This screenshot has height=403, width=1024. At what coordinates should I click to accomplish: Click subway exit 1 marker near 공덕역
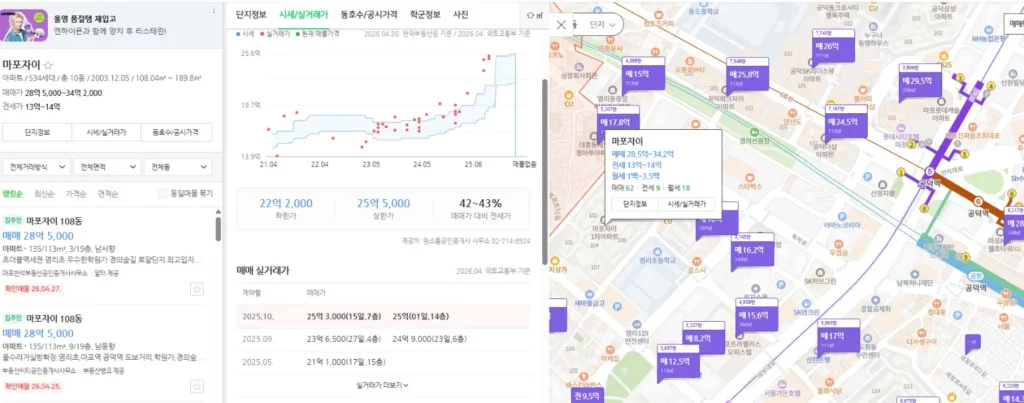pyautogui.click(x=902, y=172)
